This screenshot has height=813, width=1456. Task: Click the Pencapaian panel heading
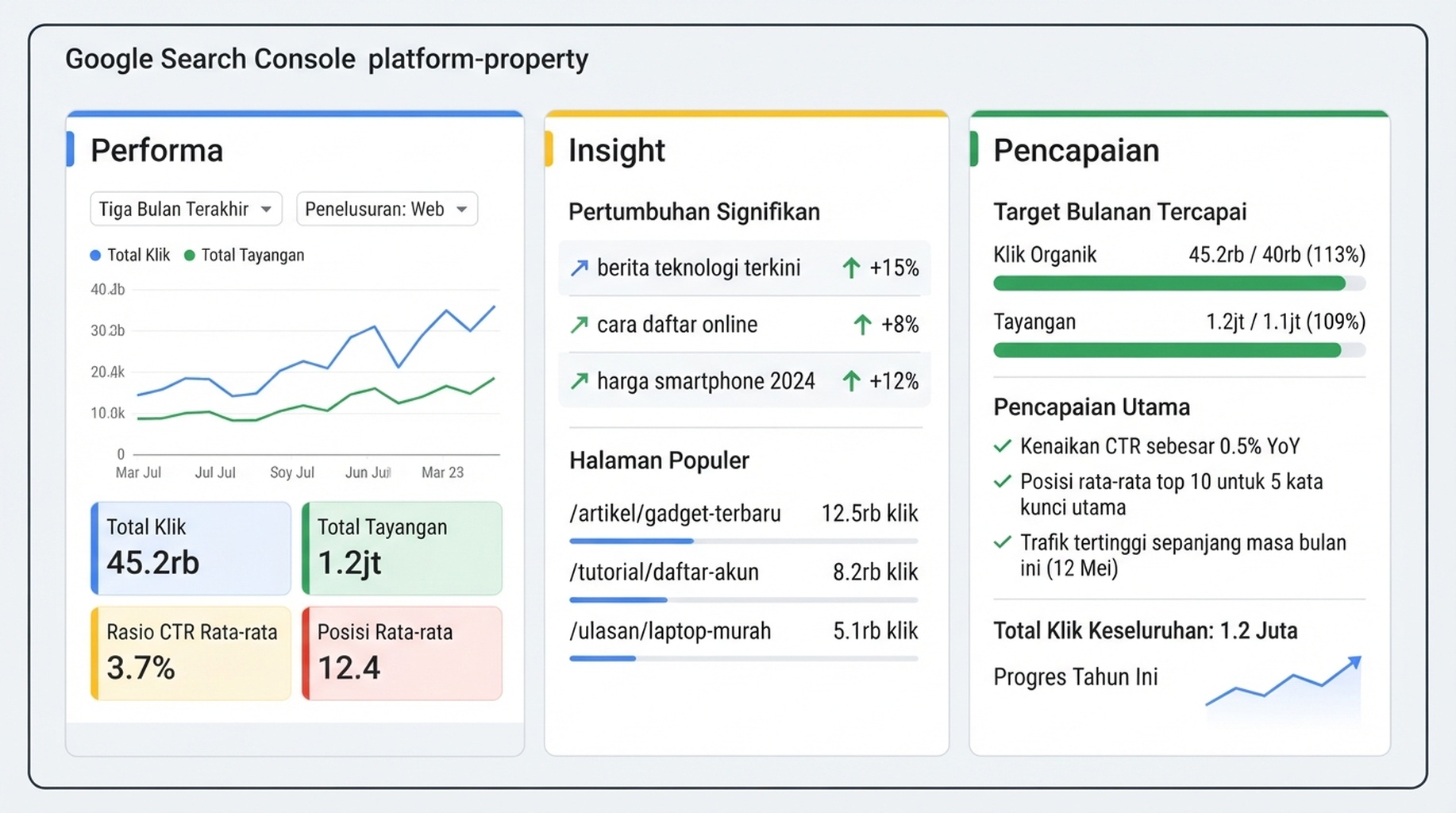[1077, 151]
